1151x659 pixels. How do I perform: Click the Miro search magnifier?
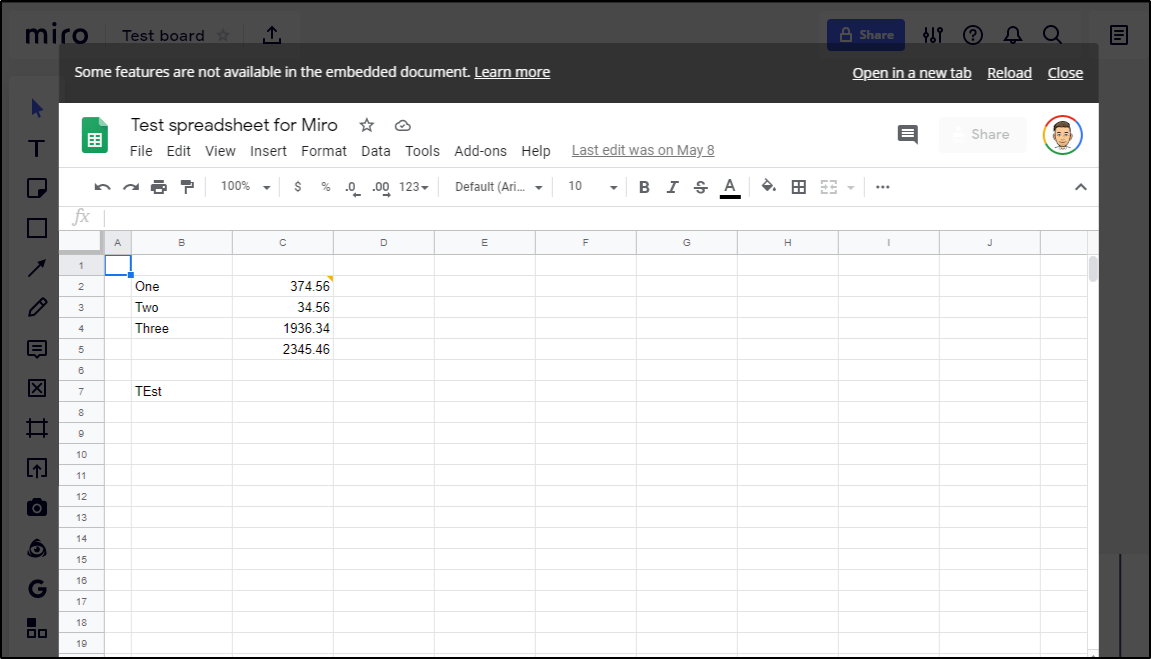(x=1053, y=34)
